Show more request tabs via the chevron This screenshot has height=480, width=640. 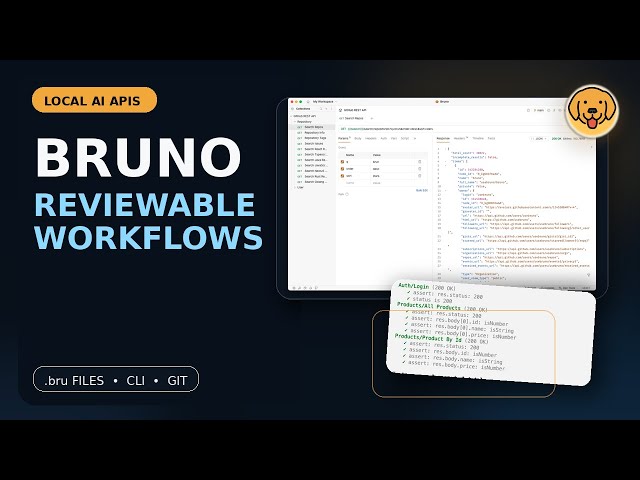[x=415, y=138]
